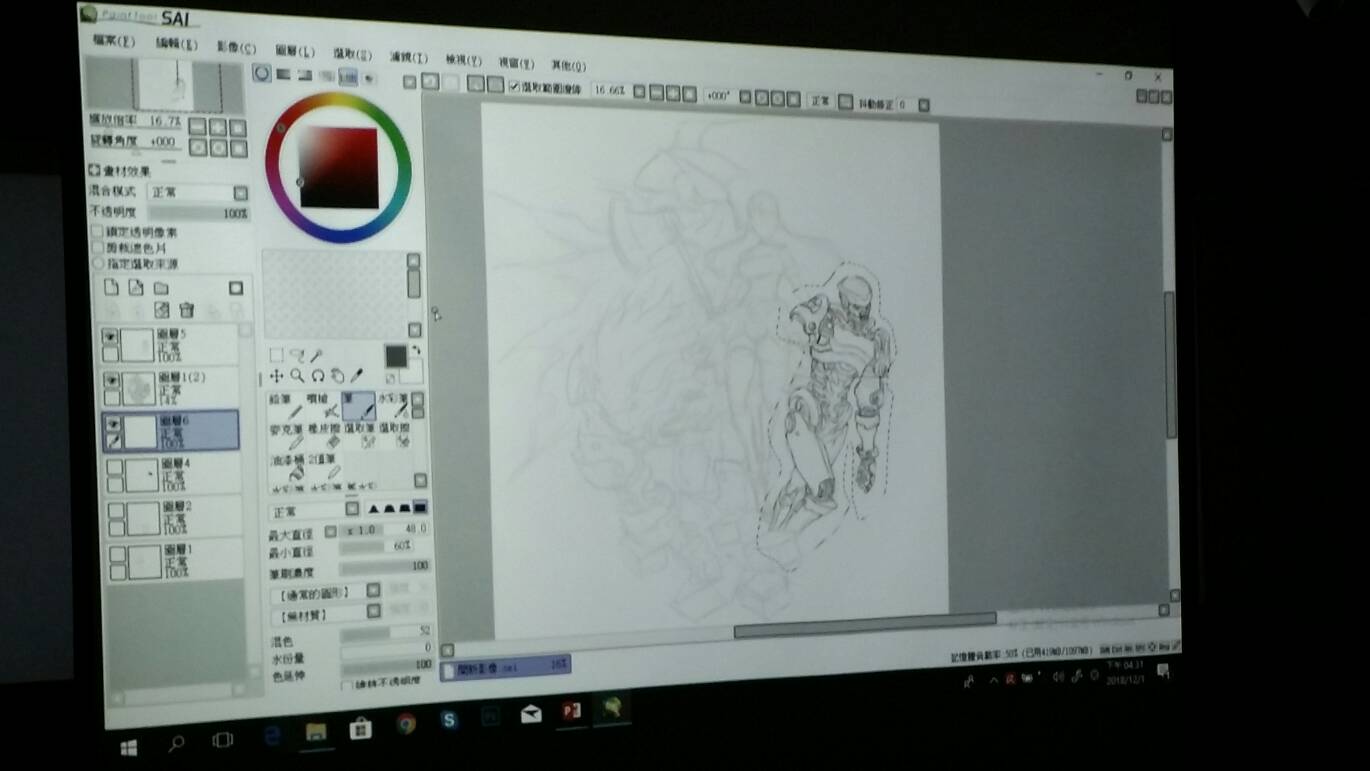1370x771 pixels.
Task: Open the 無材質 brush texture dropdown
Action: pyautogui.click(x=374, y=611)
